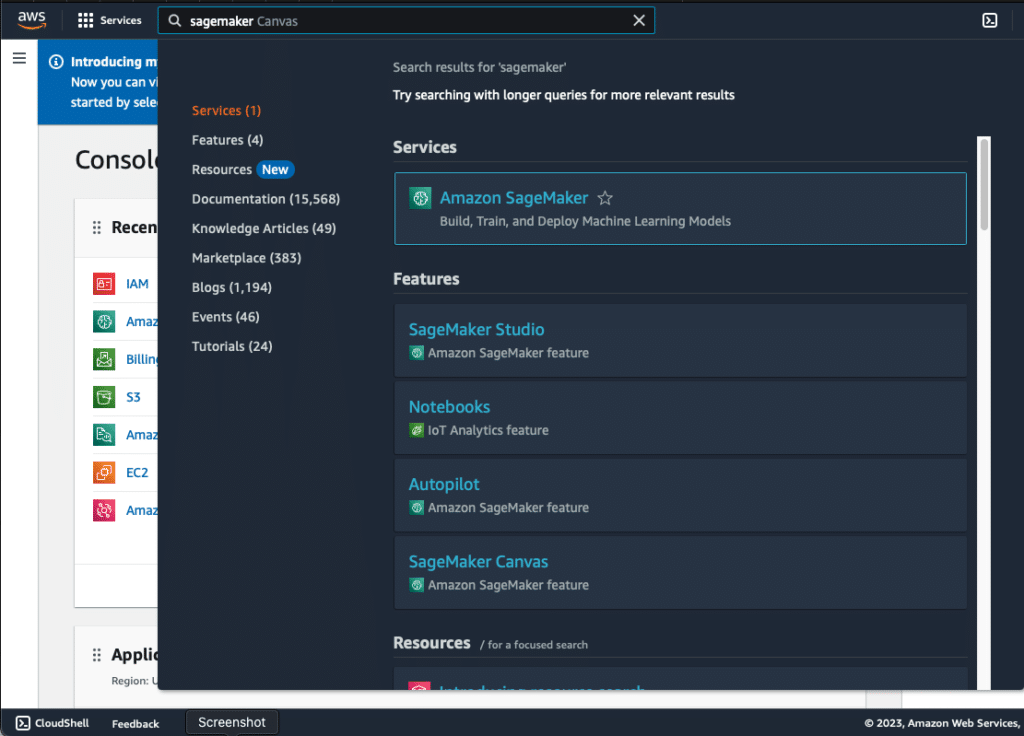Click the IAM service icon

[104, 283]
